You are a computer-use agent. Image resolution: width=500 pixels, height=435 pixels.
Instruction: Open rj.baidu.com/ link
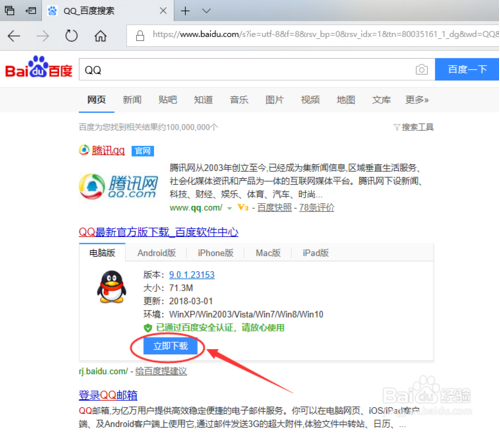tap(103, 371)
